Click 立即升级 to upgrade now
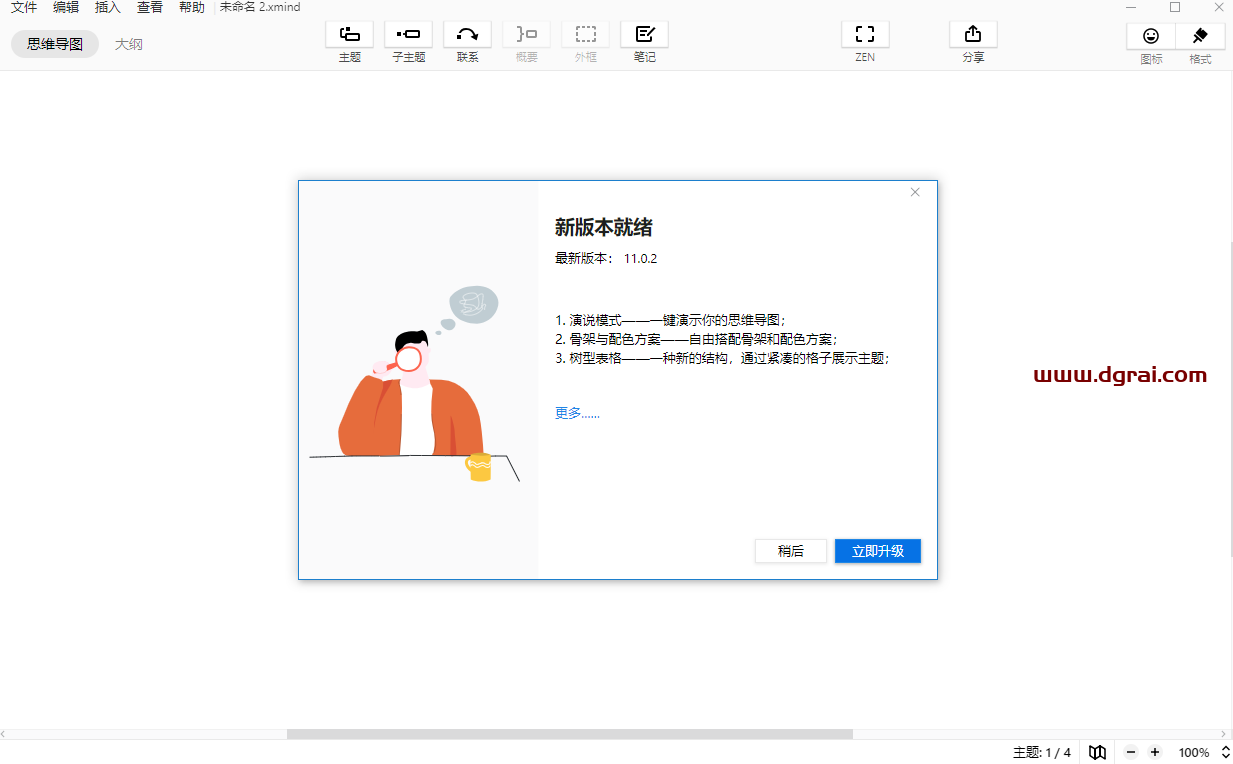Screen dimensions: 1233x764 (877, 551)
